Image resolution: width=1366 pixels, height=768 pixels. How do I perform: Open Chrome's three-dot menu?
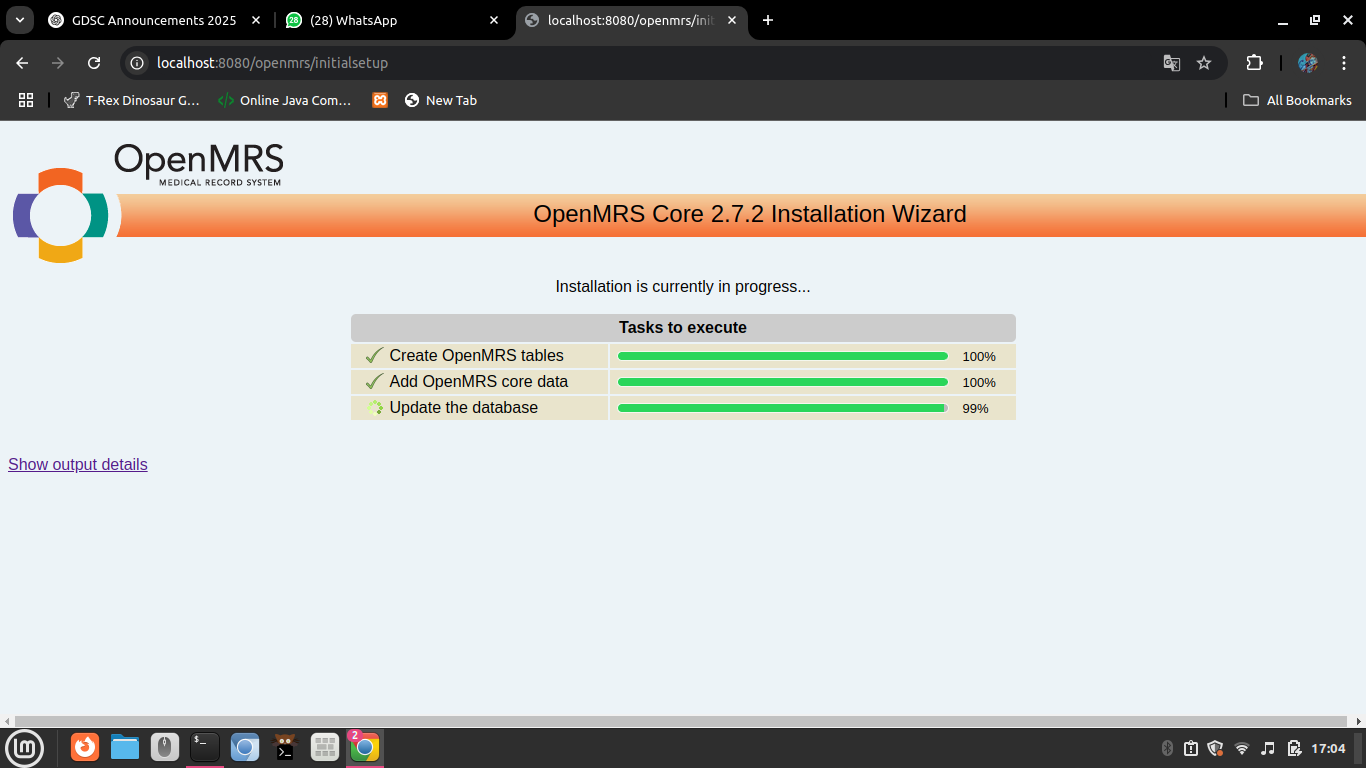(x=1344, y=63)
